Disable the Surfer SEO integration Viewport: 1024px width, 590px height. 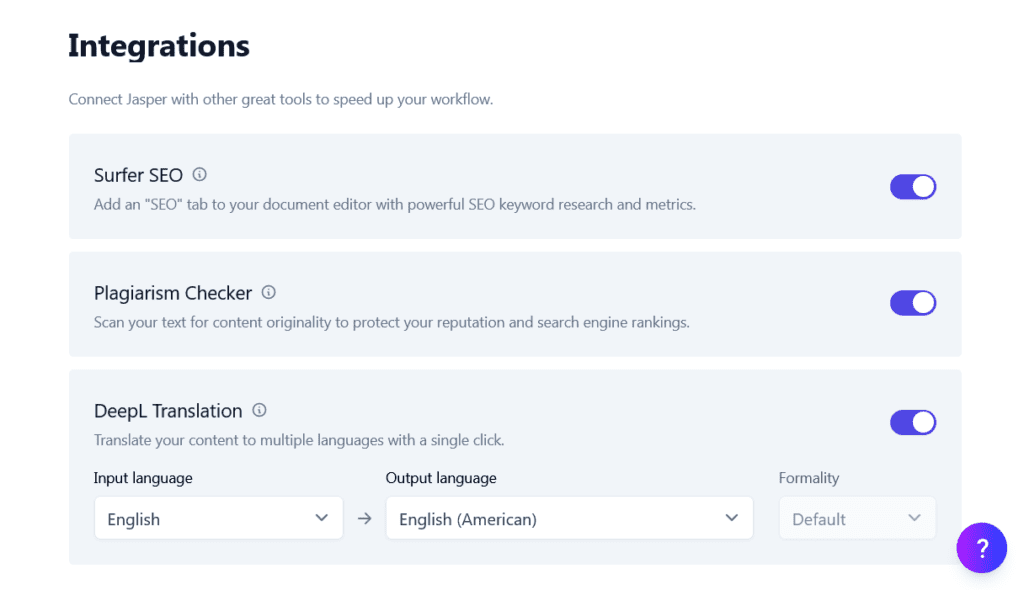pos(913,186)
